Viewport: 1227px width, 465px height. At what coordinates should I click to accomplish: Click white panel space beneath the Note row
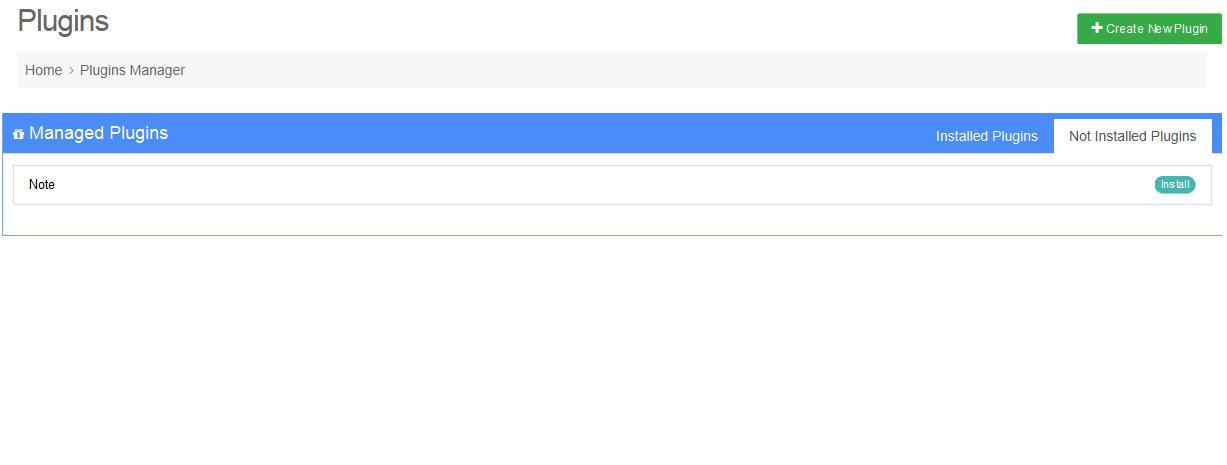[600, 220]
